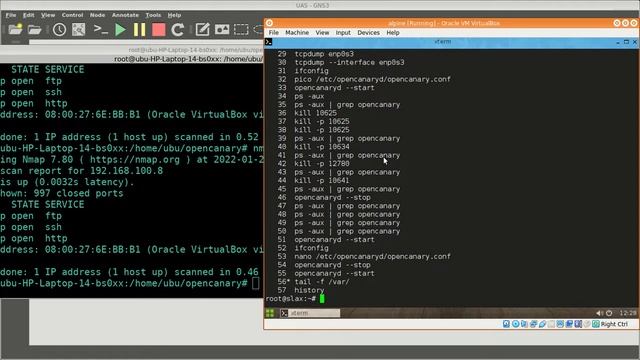Viewport: 640px width, 360px height.
Task: Click the xterm taskbar button in Slax
Action: pos(310,313)
